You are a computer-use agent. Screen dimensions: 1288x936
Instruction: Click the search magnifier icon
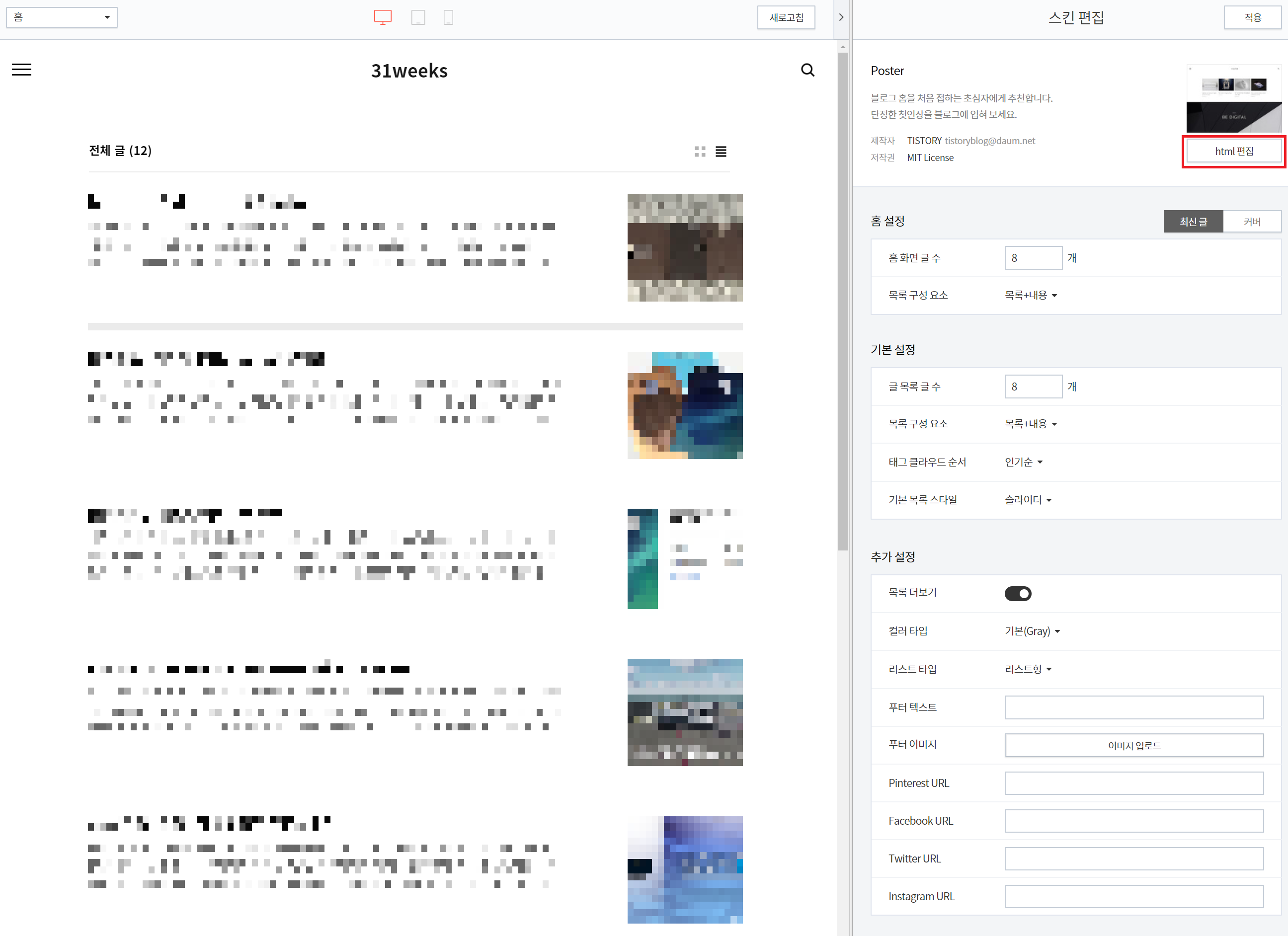pos(807,70)
